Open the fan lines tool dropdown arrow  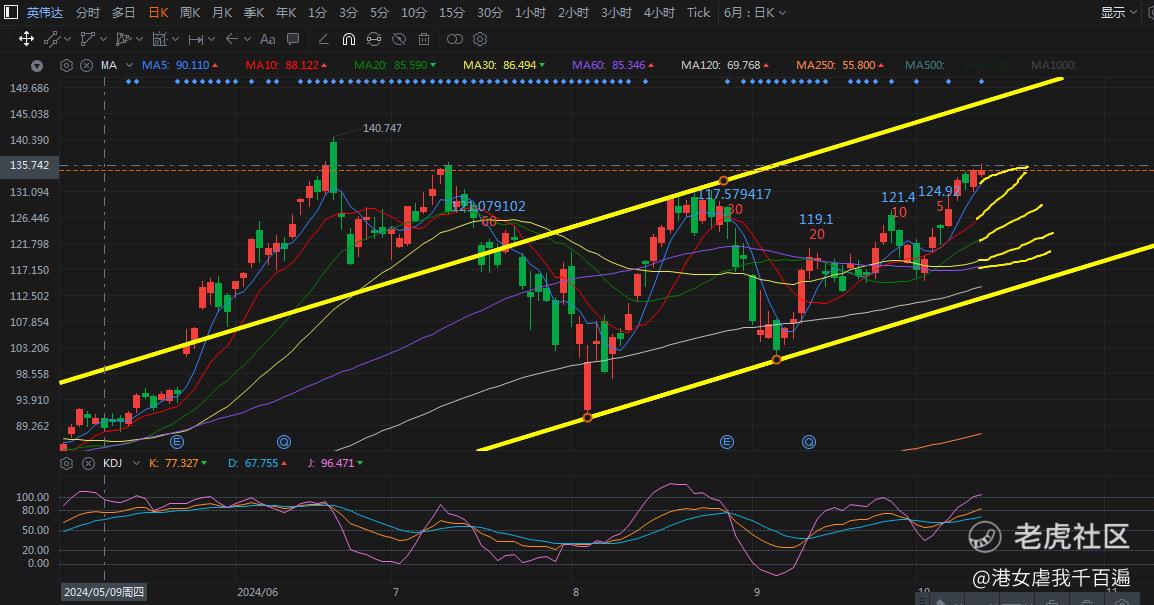(139, 39)
